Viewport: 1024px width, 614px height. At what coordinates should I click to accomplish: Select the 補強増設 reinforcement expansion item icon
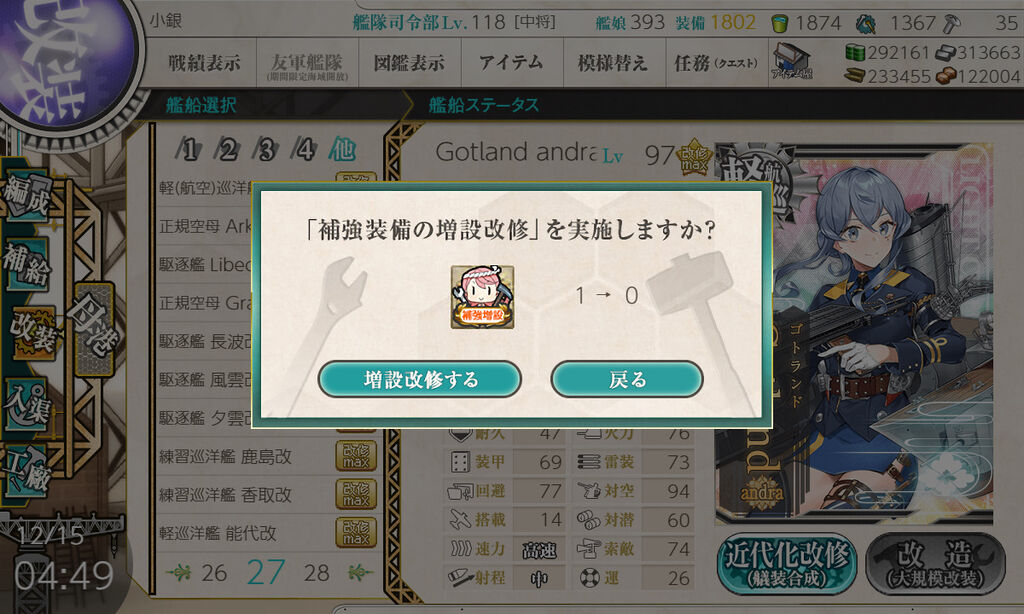click(x=482, y=297)
